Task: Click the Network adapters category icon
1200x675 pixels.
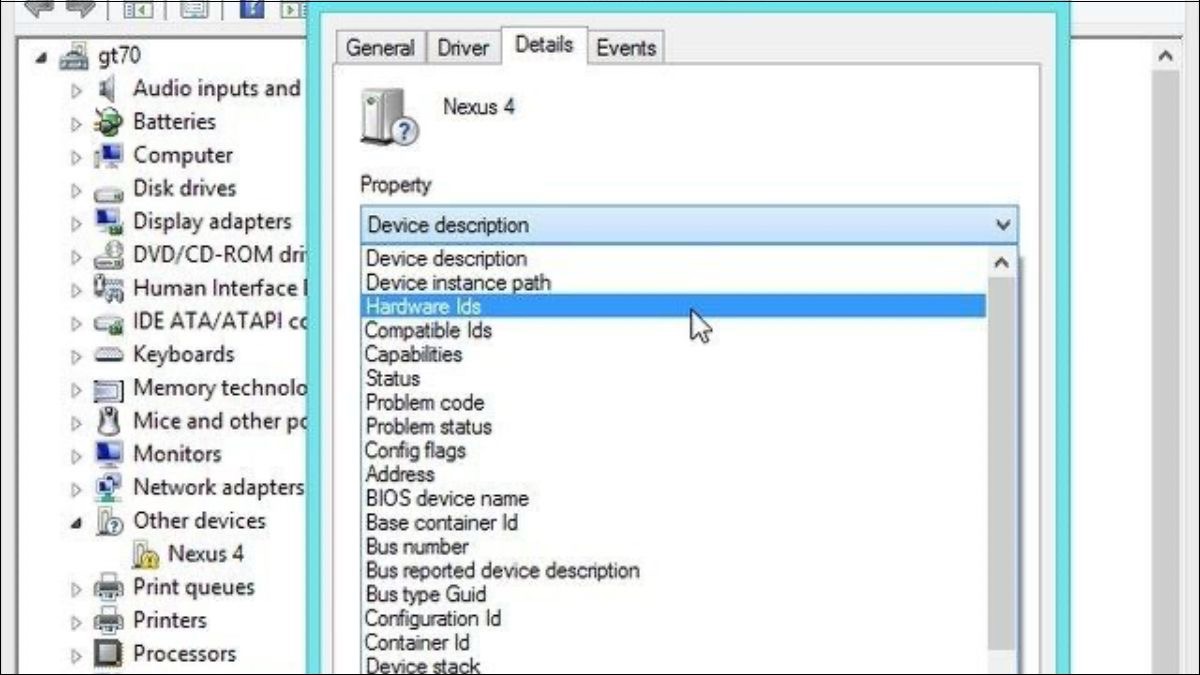Action: (108, 487)
